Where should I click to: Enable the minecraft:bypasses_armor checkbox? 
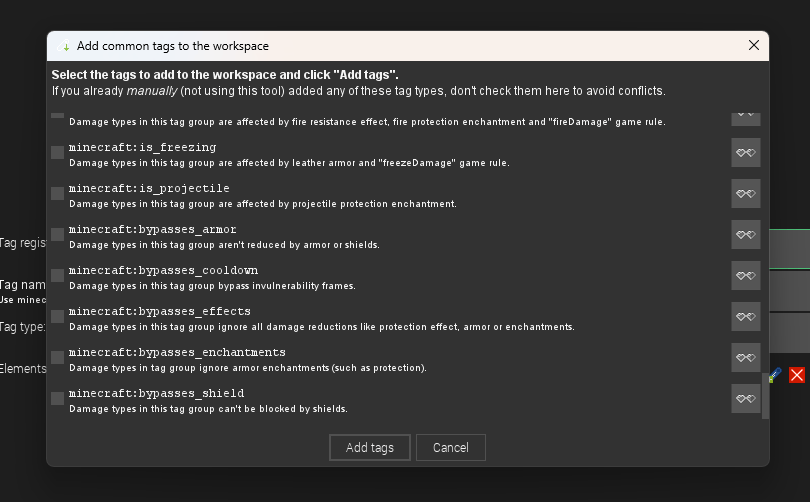click(x=58, y=234)
